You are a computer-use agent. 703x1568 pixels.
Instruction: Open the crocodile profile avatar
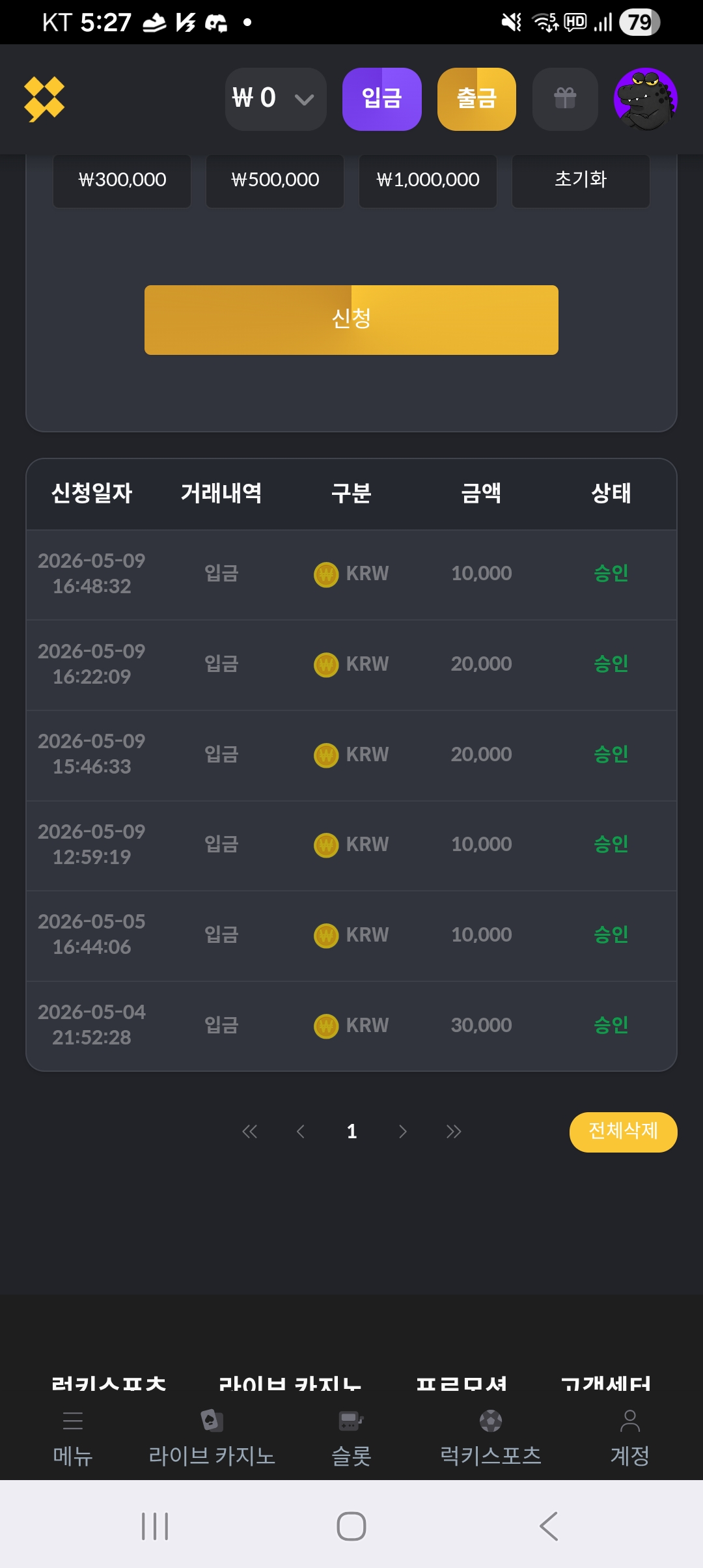click(646, 99)
